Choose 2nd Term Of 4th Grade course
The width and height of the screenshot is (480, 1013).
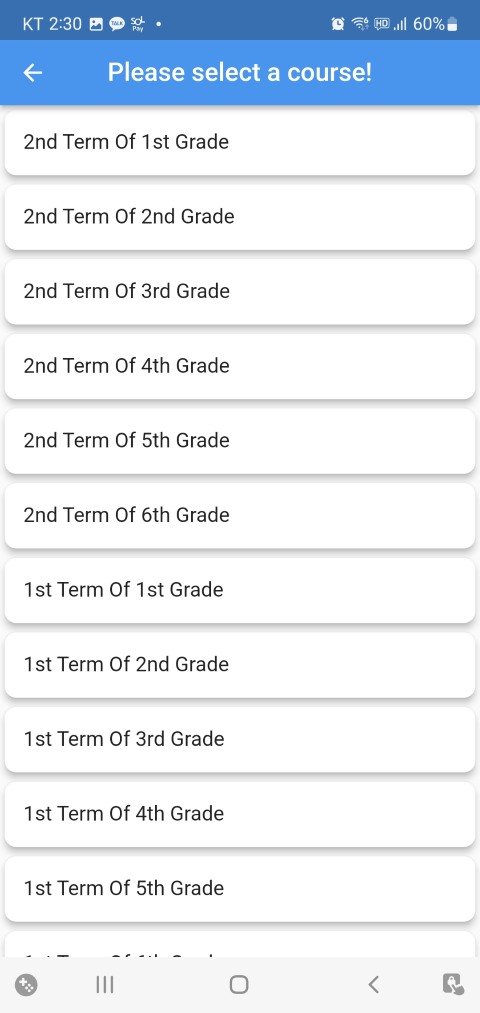point(240,366)
